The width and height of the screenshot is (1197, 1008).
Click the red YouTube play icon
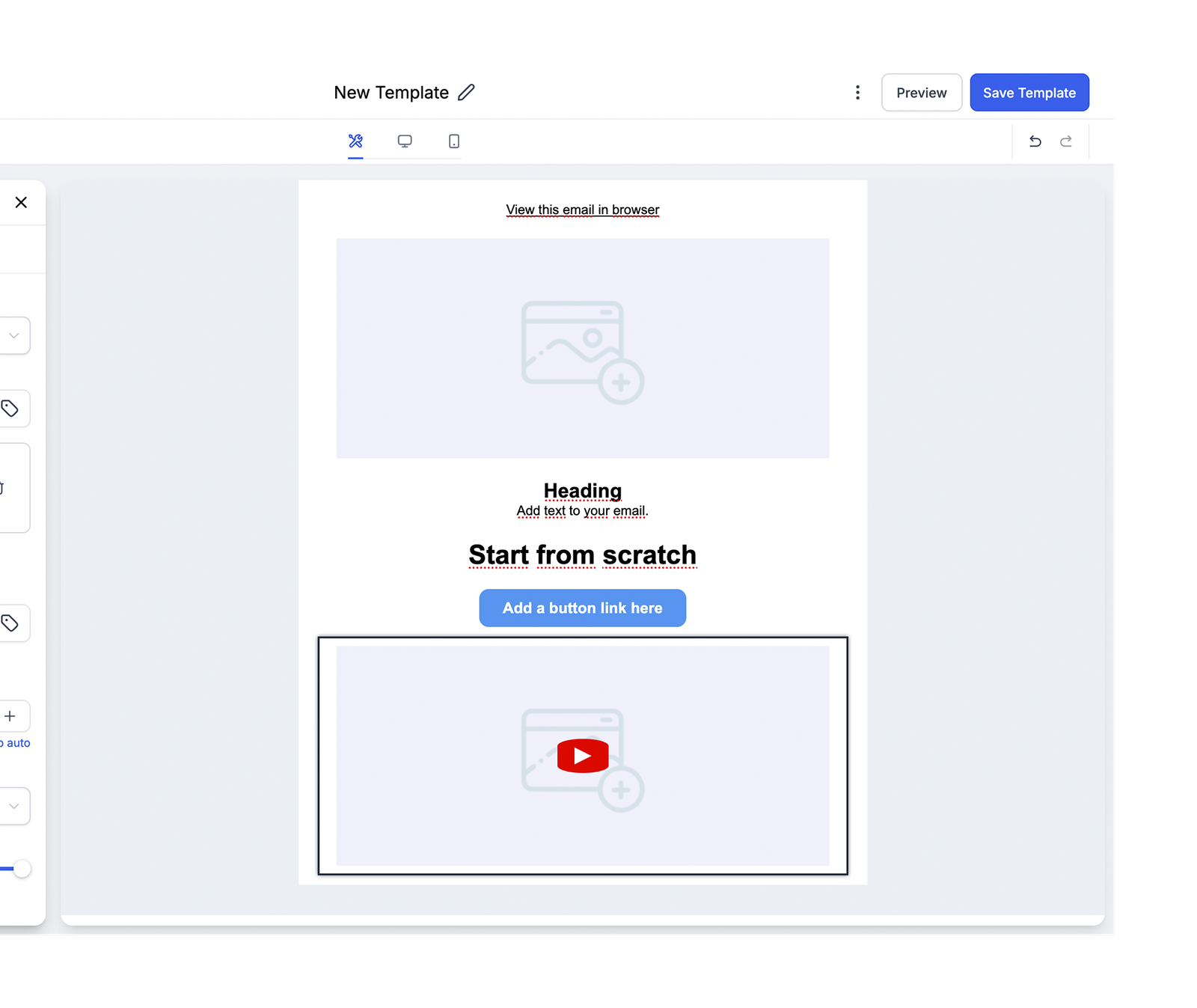[x=582, y=756]
